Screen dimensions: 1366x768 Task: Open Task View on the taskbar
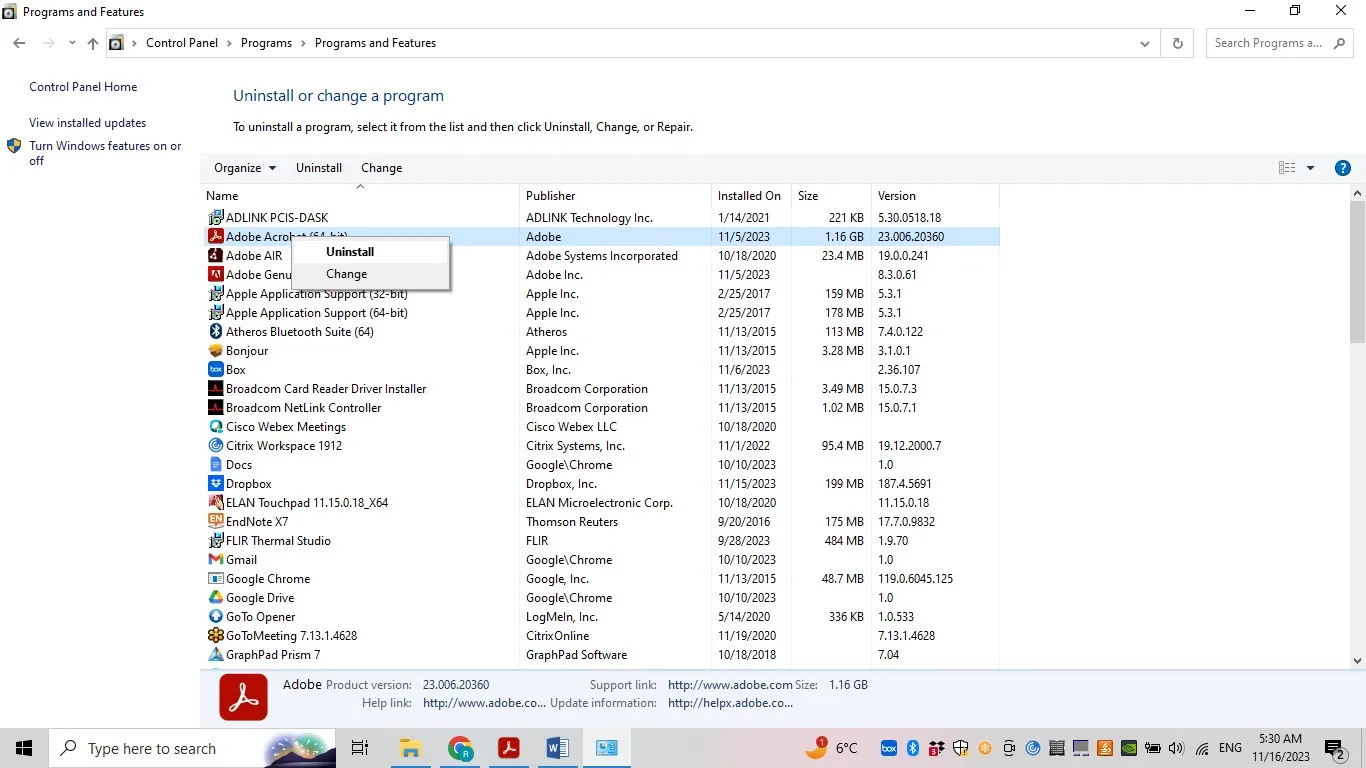coord(360,748)
